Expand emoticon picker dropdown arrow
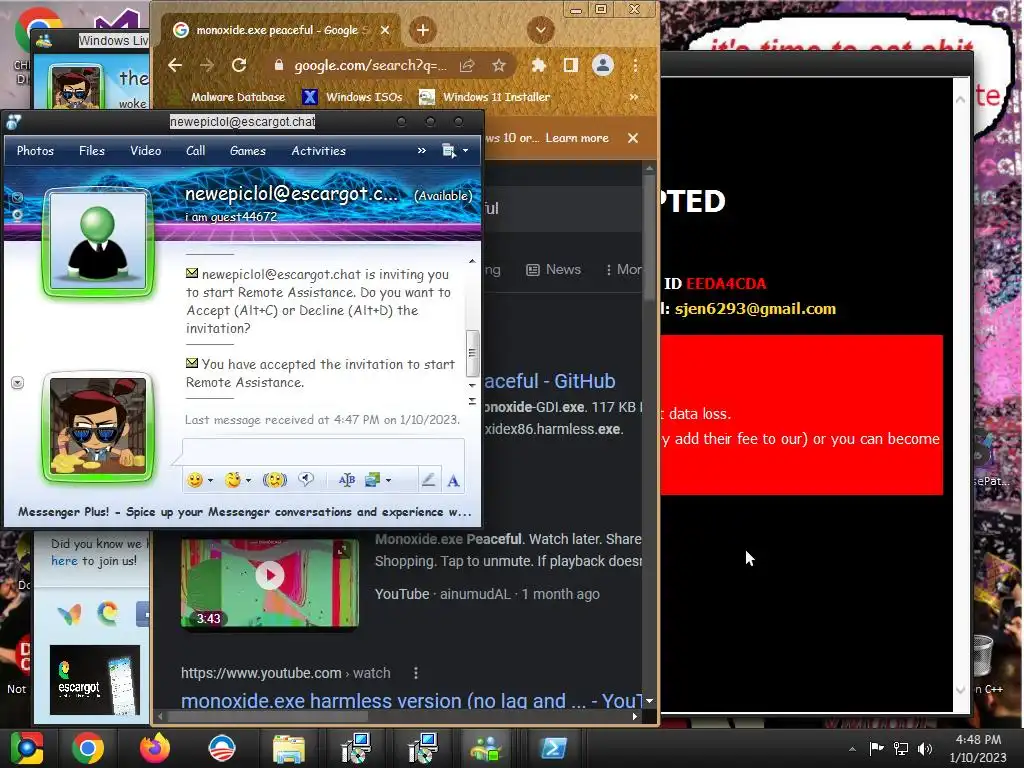 point(210,481)
